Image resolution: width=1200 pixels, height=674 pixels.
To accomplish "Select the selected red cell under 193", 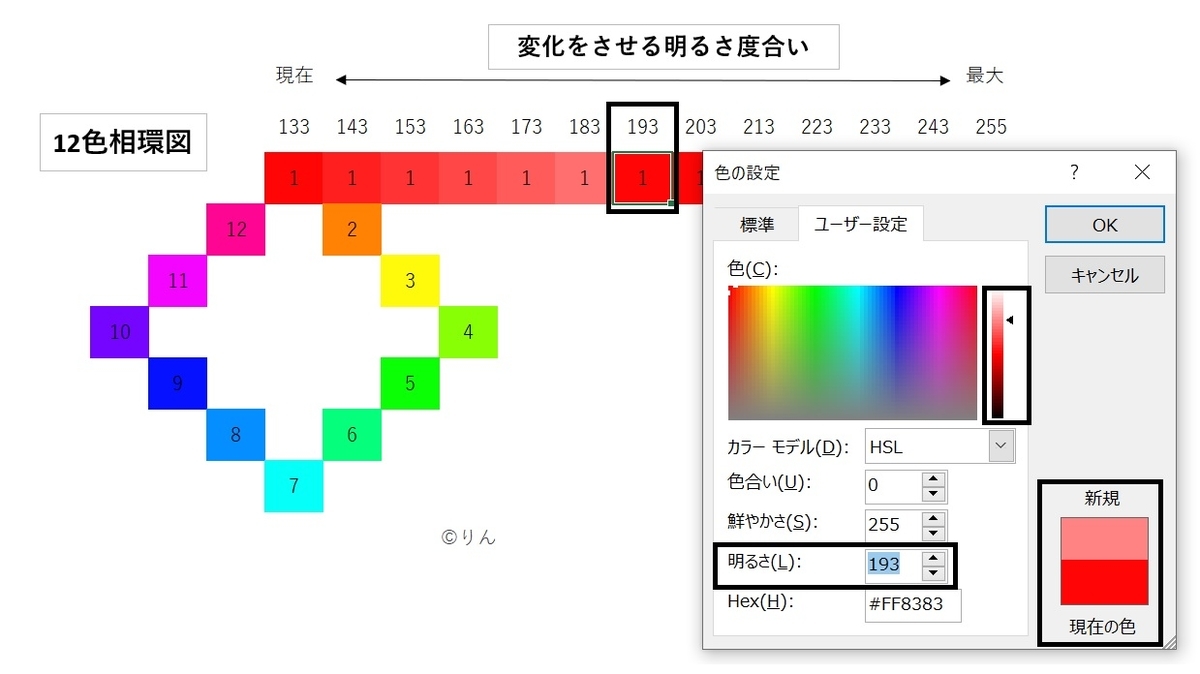I will 642,178.
